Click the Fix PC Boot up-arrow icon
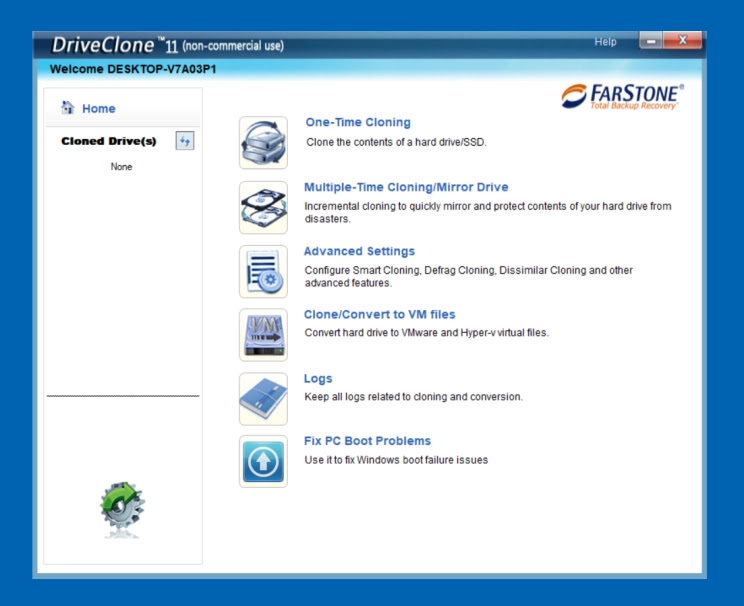The height and width of the screenshot is (606, 744). pyautogui.click(x=263, y=461)
